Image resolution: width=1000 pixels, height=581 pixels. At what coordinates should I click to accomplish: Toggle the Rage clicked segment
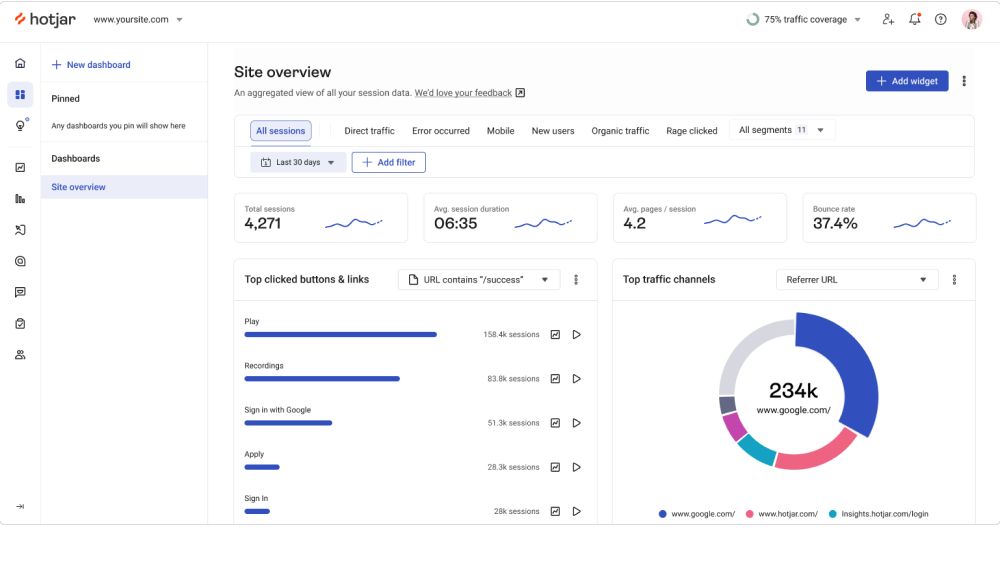pos(691,131)
